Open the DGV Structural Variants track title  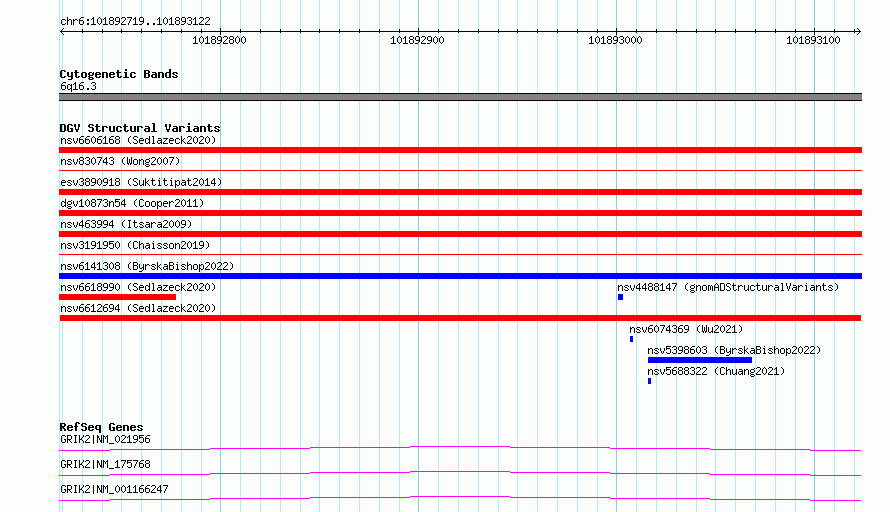tap(140, 128)
